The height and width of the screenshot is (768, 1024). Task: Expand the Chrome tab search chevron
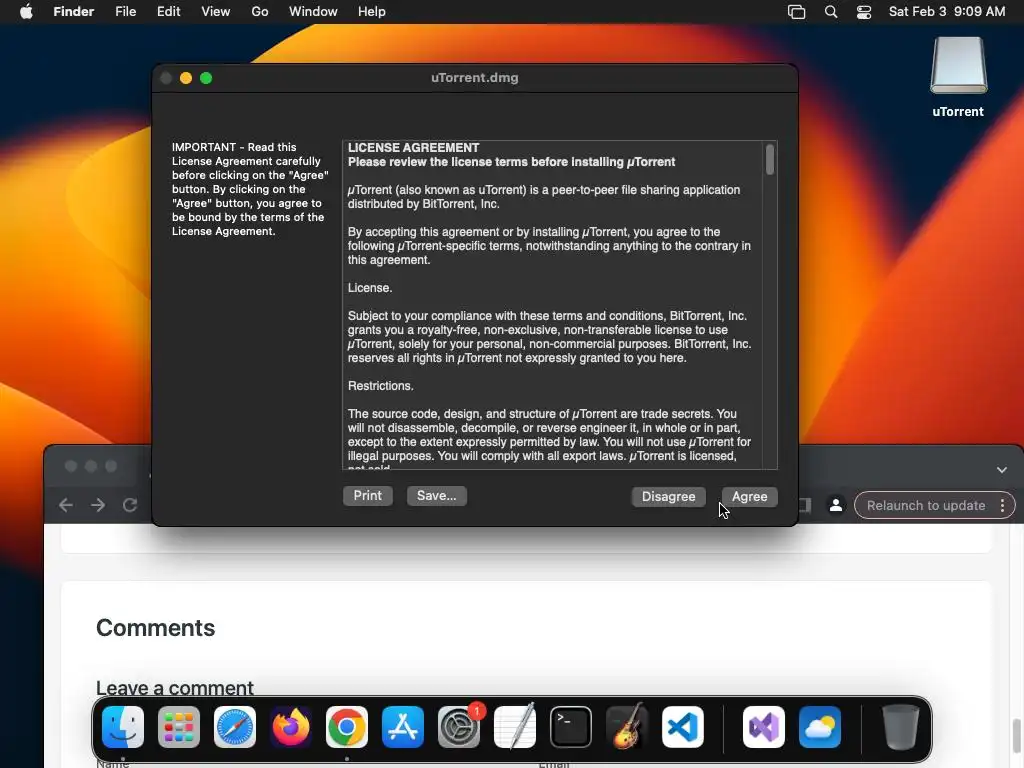1002,470
